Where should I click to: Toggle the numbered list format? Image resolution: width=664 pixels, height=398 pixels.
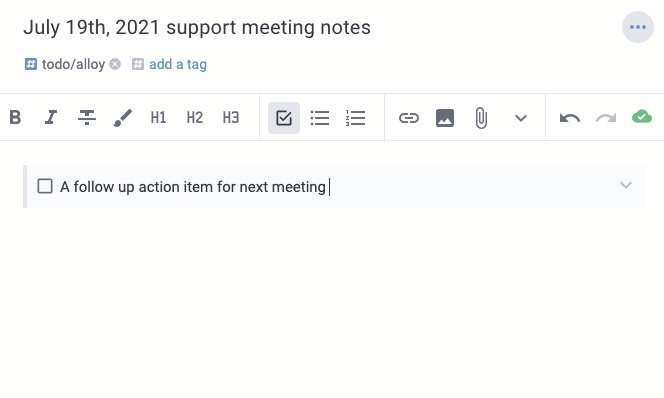[355, 118]
